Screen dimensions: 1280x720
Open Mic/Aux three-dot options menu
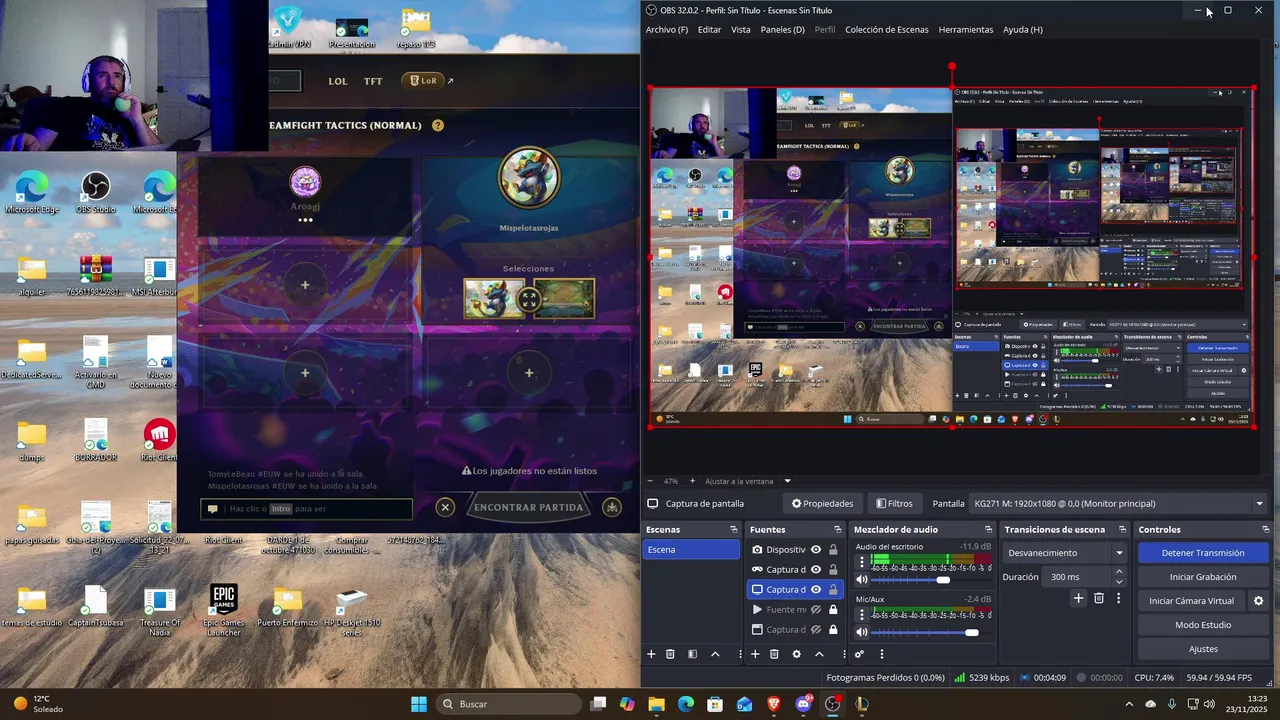(x=862, y=614)
